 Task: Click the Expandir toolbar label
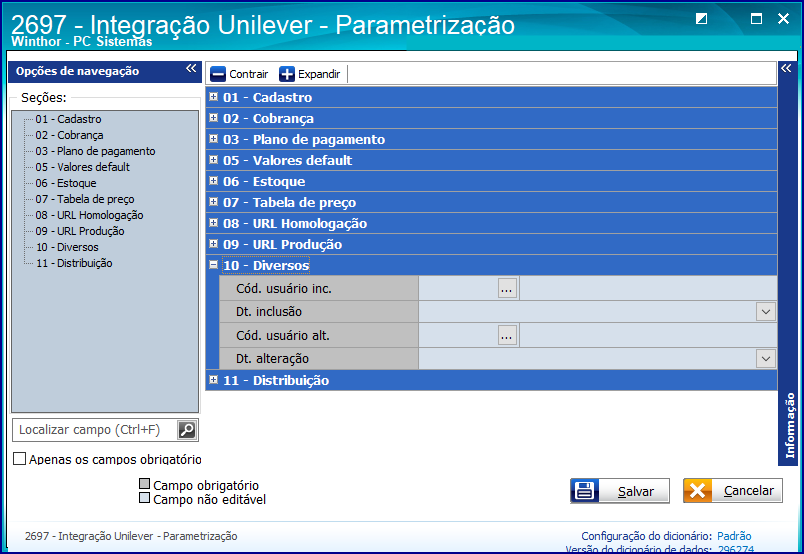pos(319,74)
